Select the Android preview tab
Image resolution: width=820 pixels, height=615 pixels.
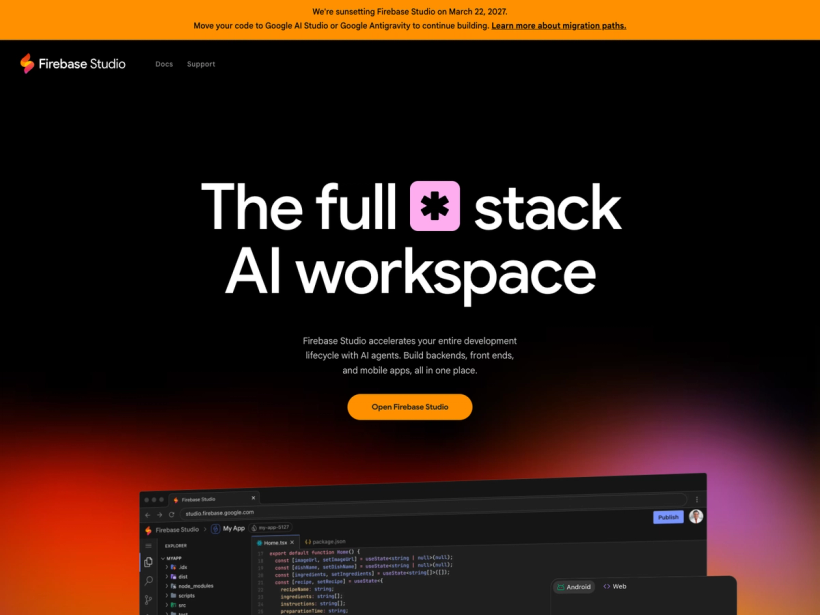(x=574, y=587)
